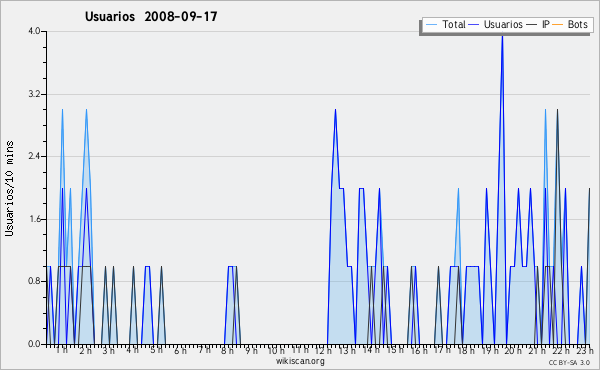Click the 'wikiscan.org' caption

coord(300,361)
